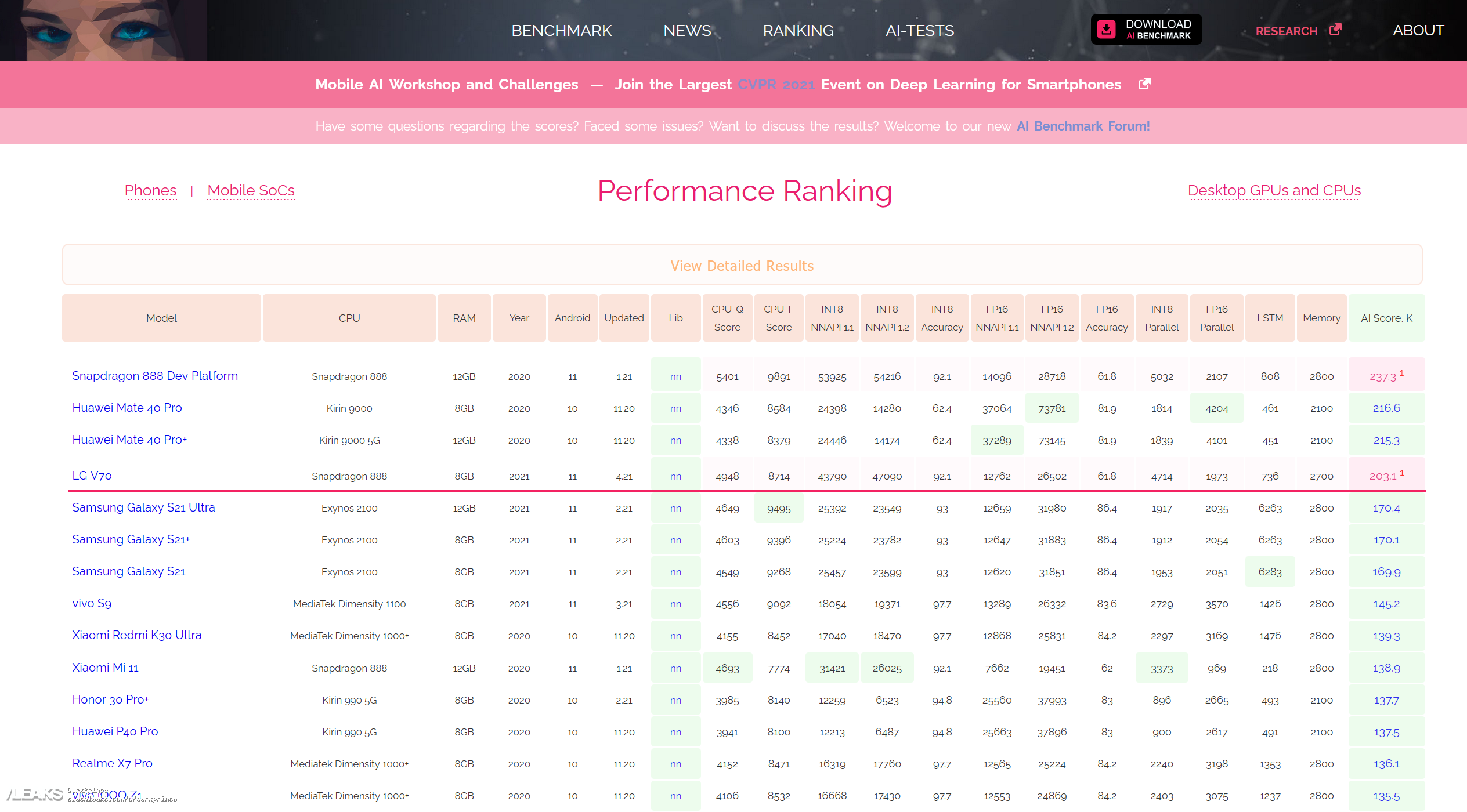1467x812 pixels.
Task: Open the ABOUT page link
Action: pos(1418,31)
